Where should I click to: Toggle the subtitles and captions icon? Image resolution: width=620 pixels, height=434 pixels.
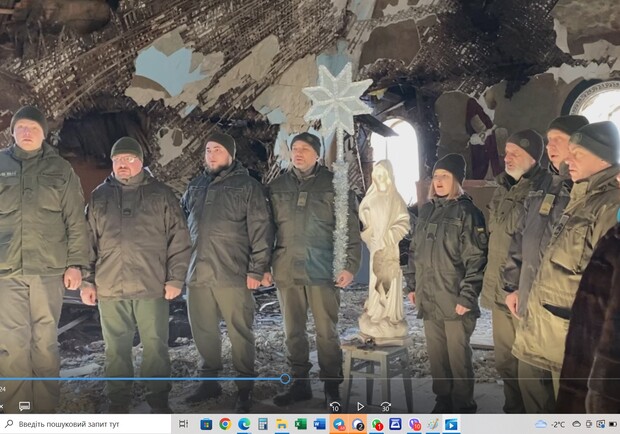(24, 406)
